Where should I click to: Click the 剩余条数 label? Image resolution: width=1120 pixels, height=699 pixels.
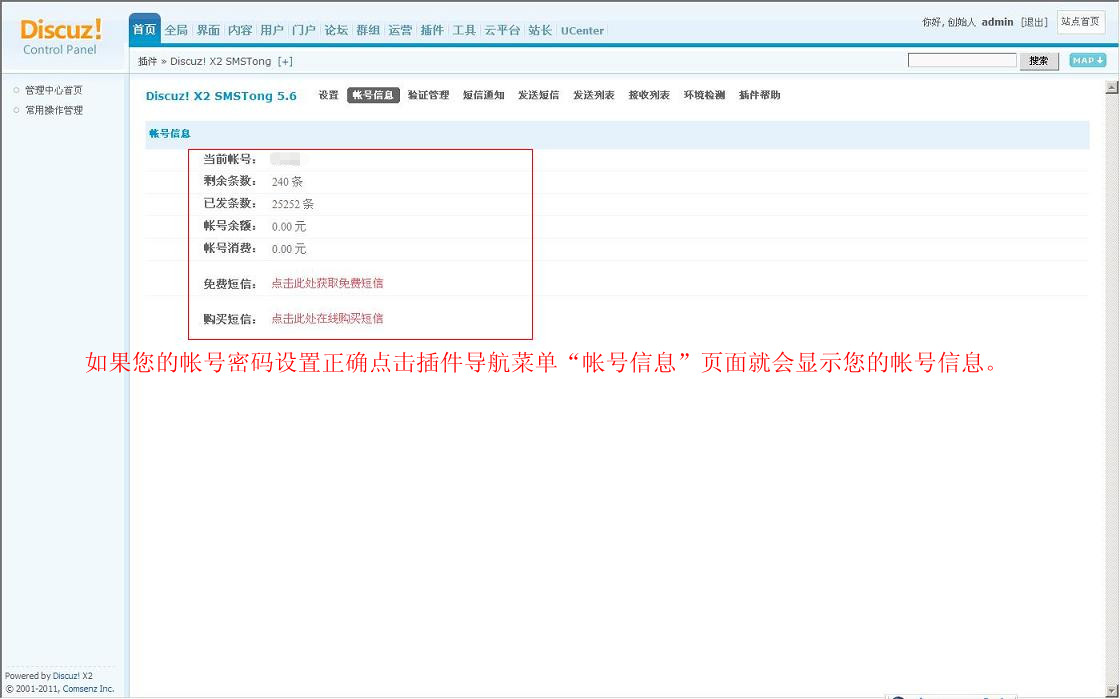click(230, 181)
